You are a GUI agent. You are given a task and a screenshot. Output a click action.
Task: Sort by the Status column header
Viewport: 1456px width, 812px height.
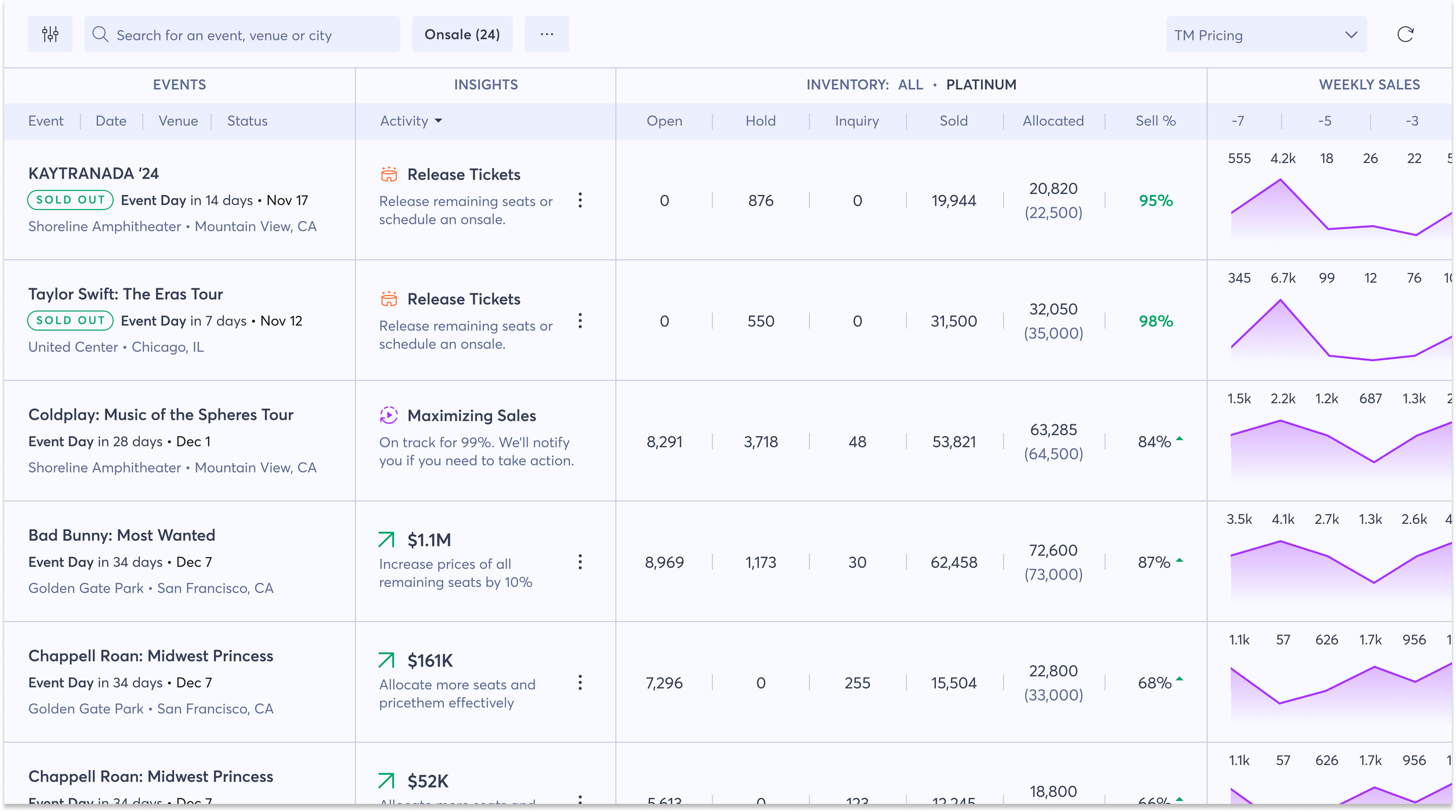point(247,121)
